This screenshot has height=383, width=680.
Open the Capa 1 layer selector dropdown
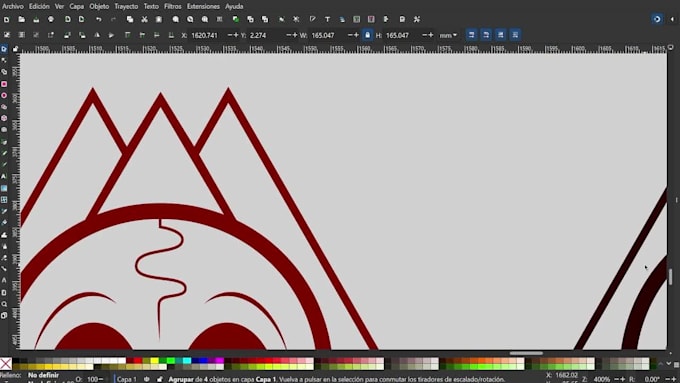pyautogui.click(x=127, y=379)
